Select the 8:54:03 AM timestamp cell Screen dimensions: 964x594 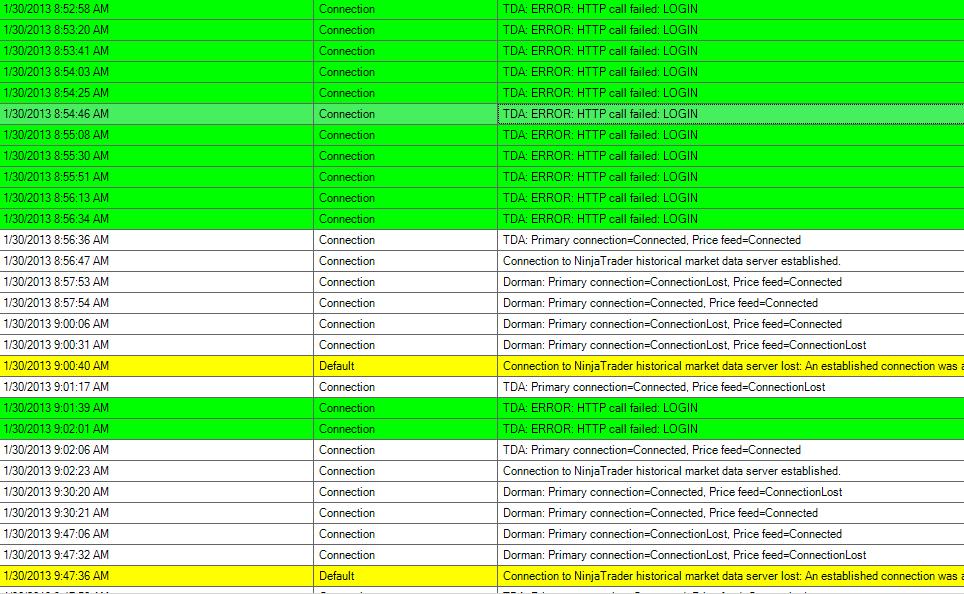coord(156,72)
